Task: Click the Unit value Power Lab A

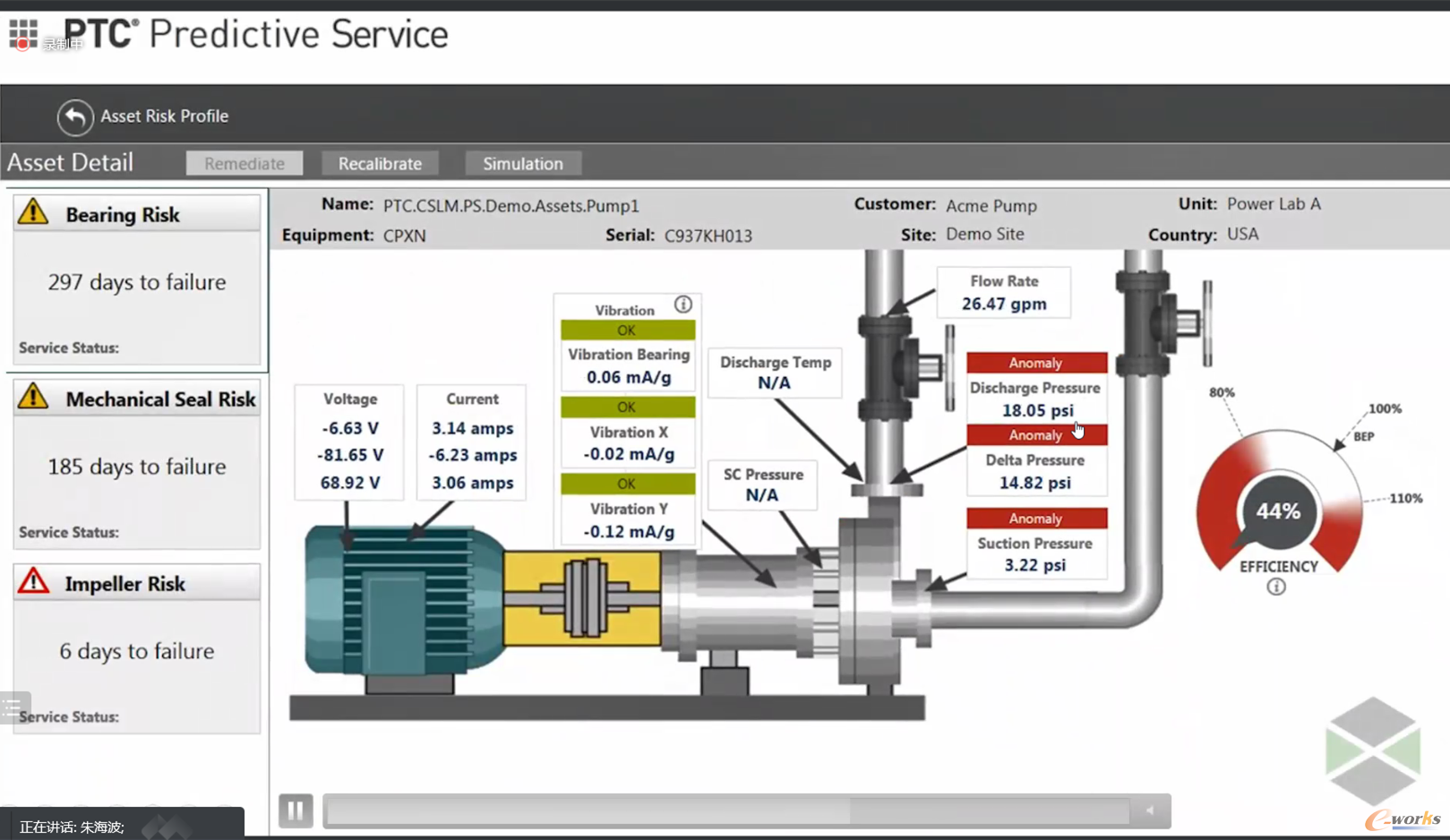Action: 1274,204
